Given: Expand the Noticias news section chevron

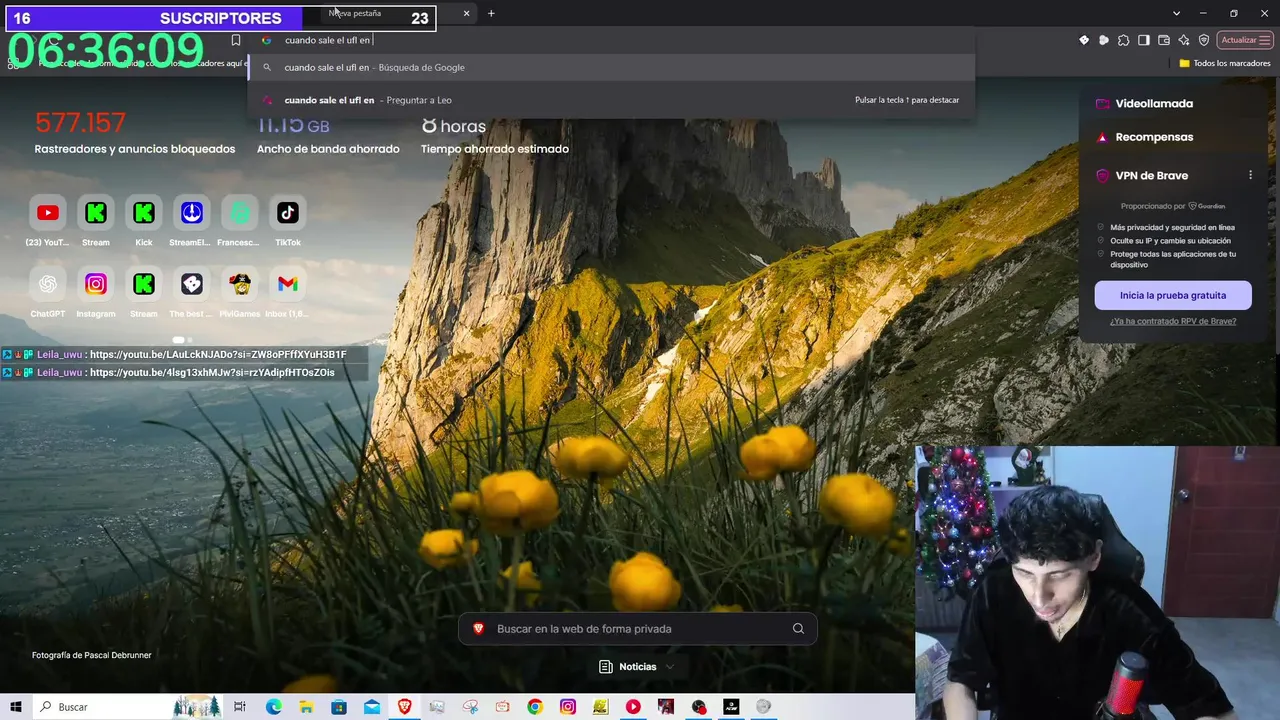Looking at the screenshot, I should [669, 667].
